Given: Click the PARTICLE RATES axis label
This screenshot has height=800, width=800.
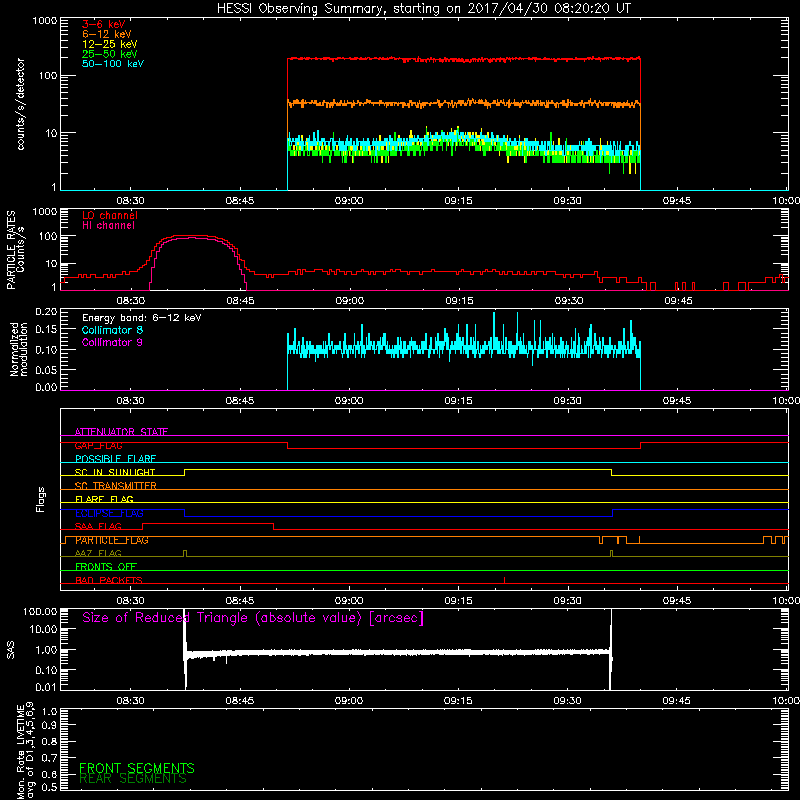Looking at the screenshot, I should click(15, 250).
